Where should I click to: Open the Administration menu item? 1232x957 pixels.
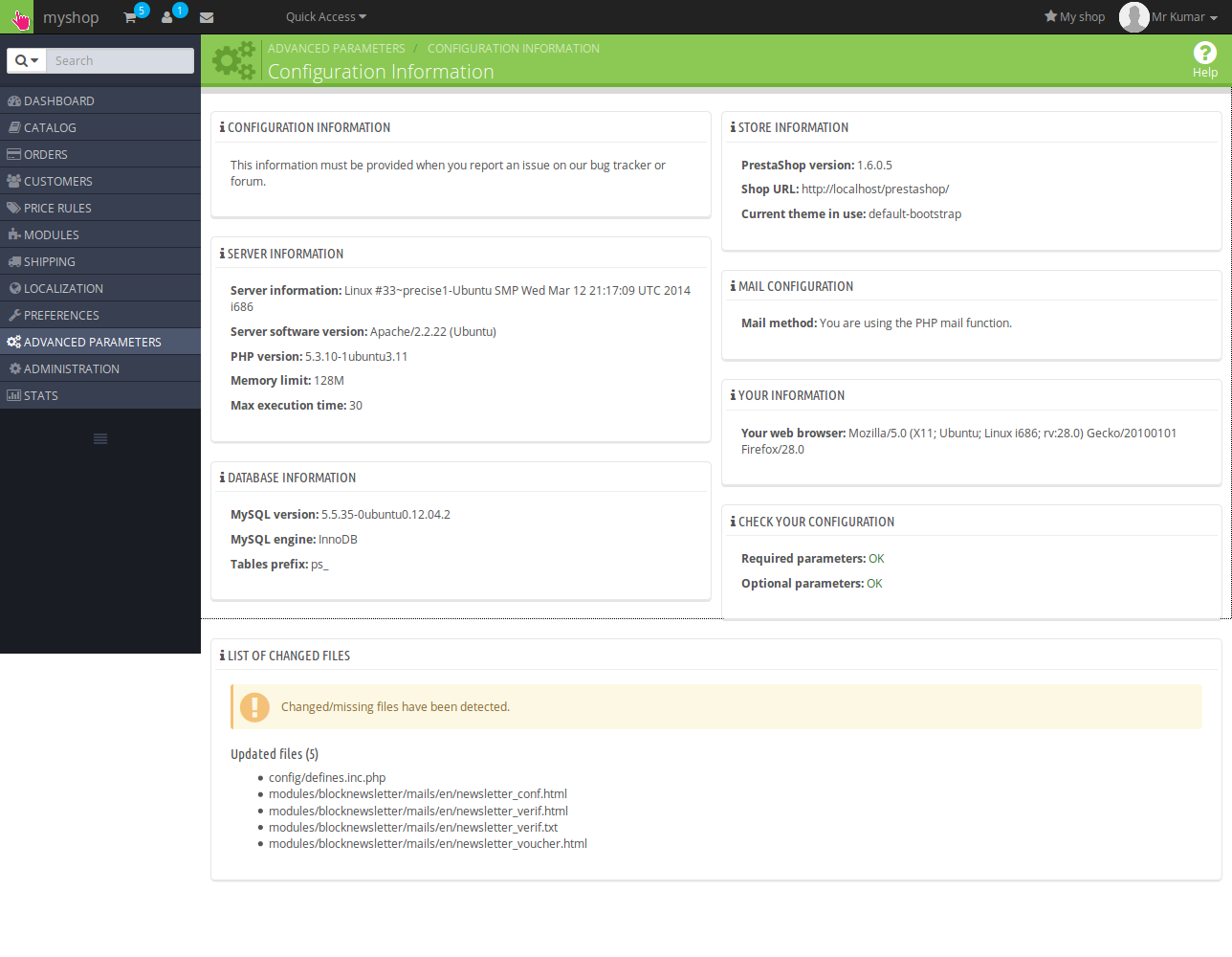[x=100, y=368]
